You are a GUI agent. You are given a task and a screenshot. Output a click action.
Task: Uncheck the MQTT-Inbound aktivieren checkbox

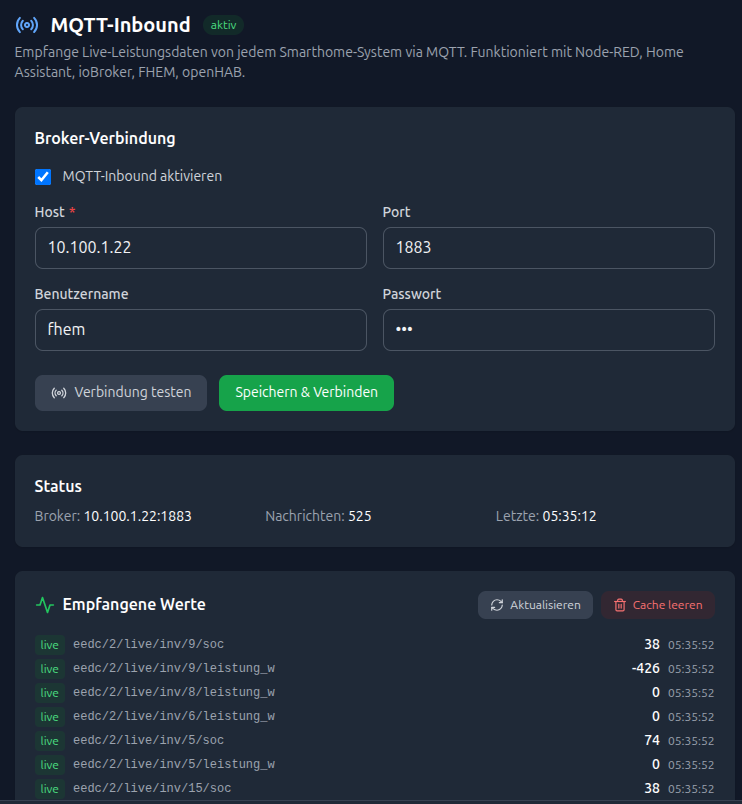pos(43,177)
